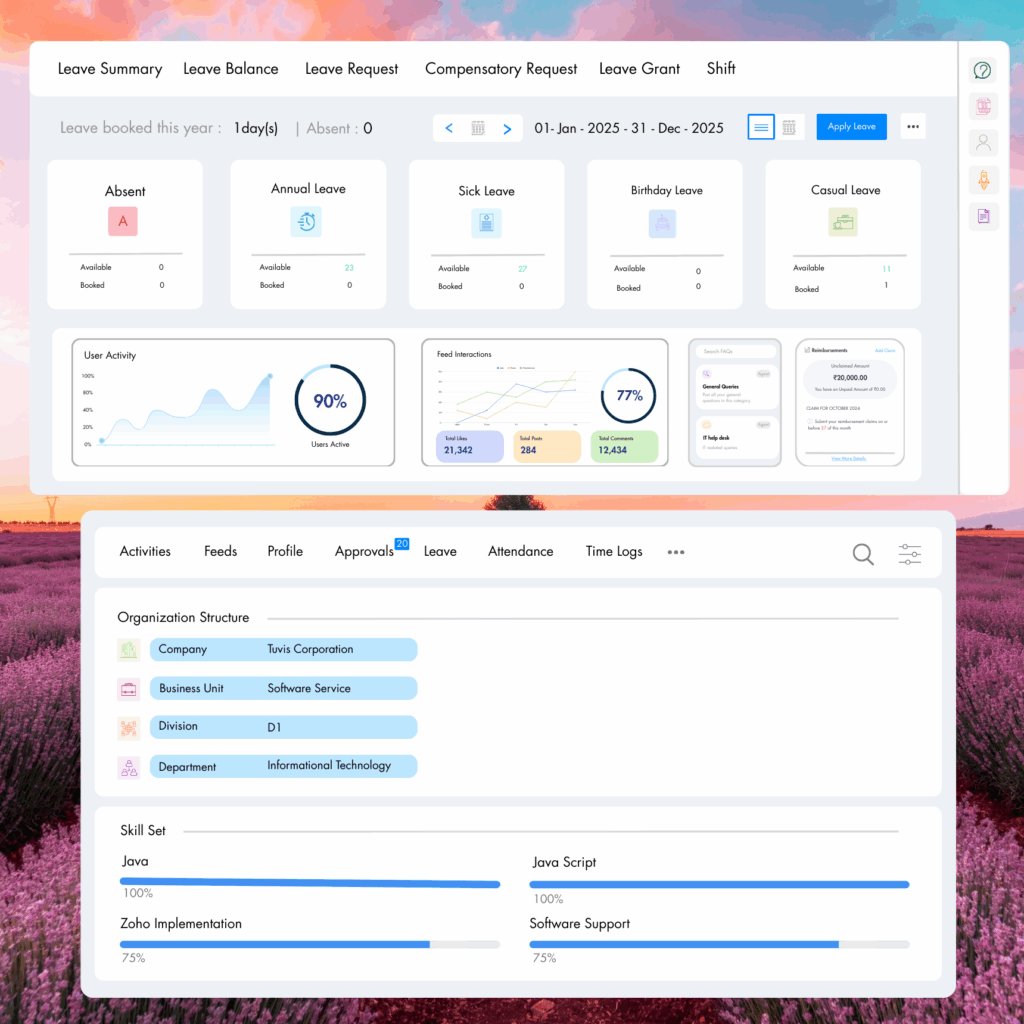
Task: Switch to the Feeds tab
Action: click(x=221, y=551)
